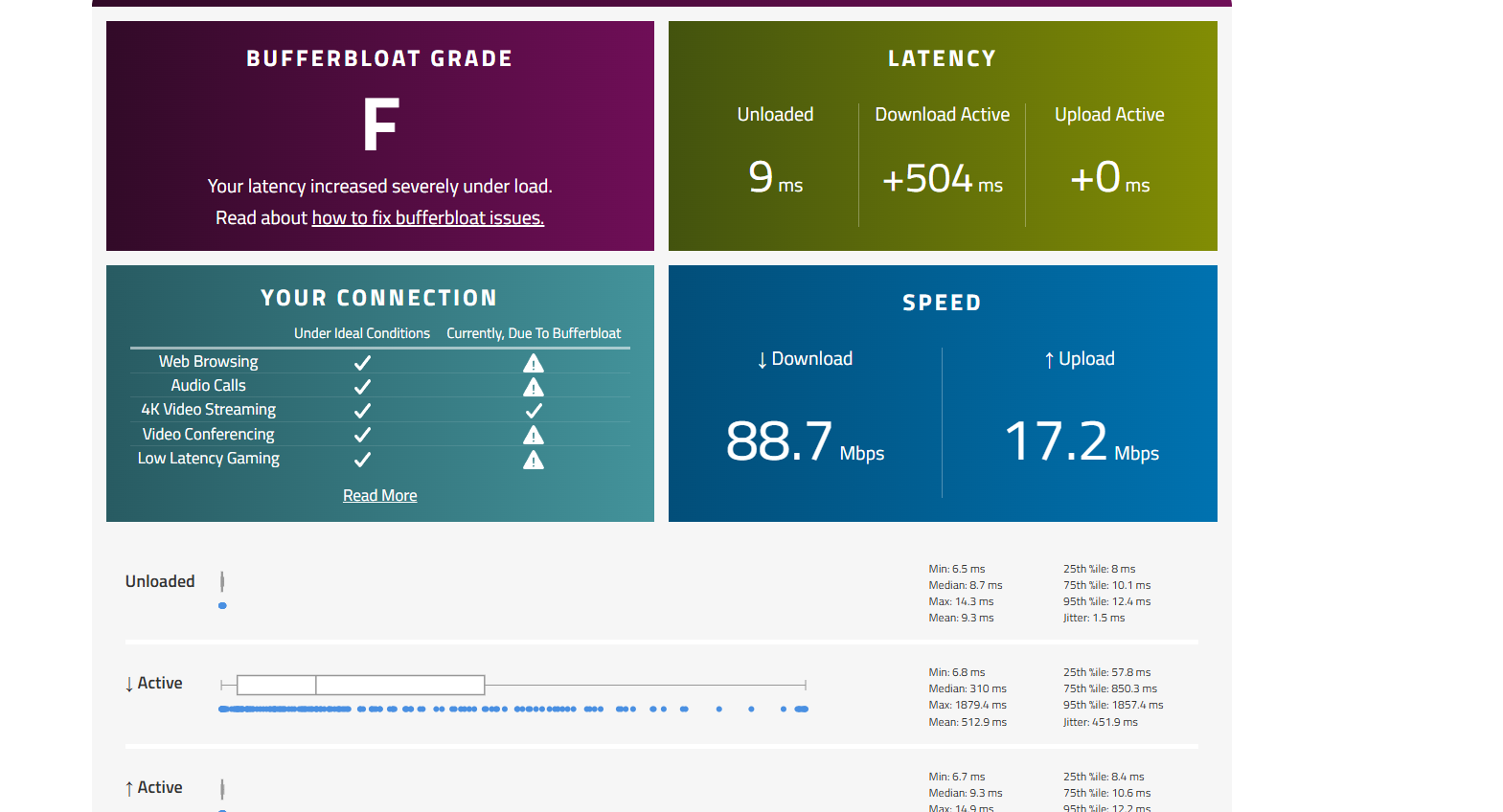The width and height of the screenshot is (1503, 812).
Task: Click Low Latency Gaming bufferbloat warning icon
Action: tap(534, 460)
